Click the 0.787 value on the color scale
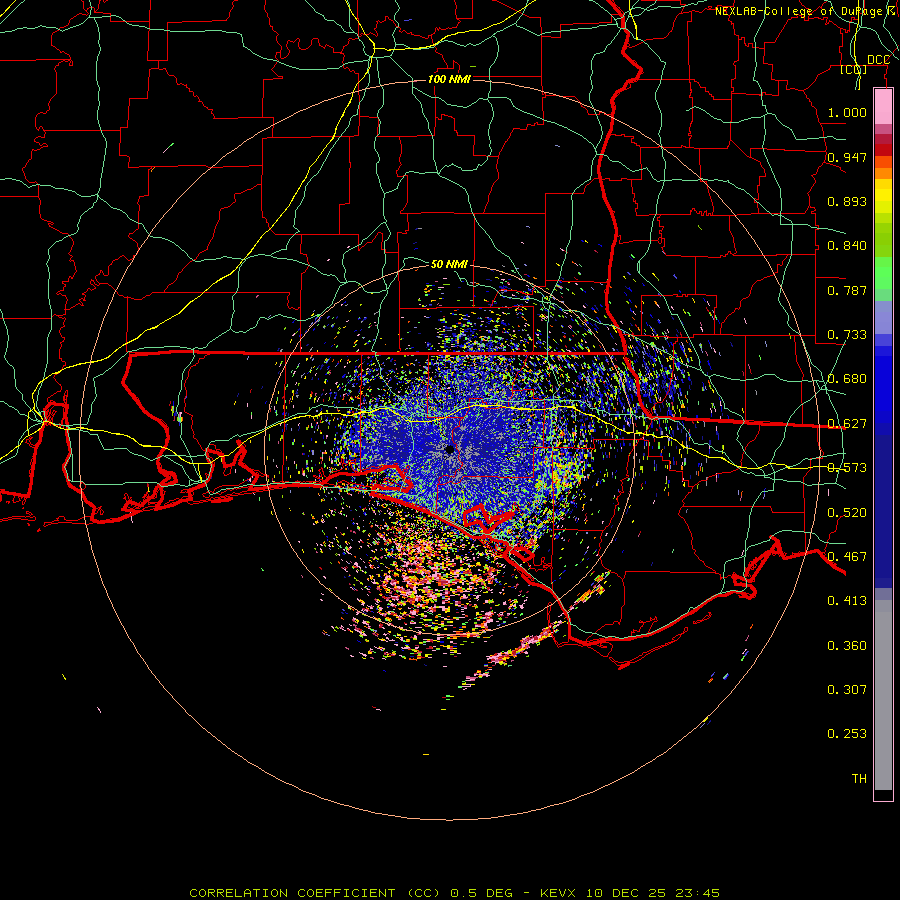Image resolution: width=900 pixels, height=900 pixels. pos(847,290)
